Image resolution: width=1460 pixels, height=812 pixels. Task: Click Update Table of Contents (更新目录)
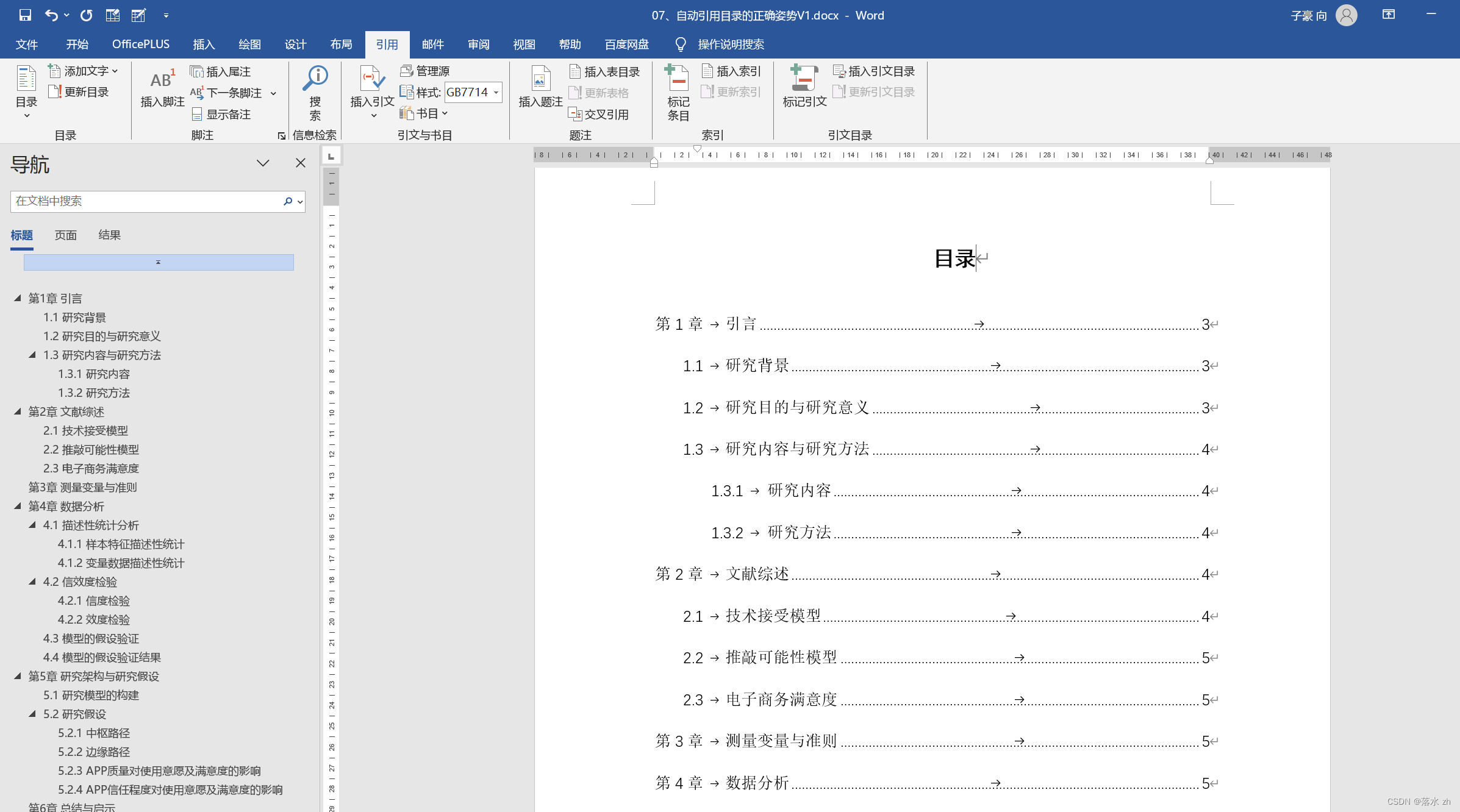pyautogui.click(x=79, y=92)
